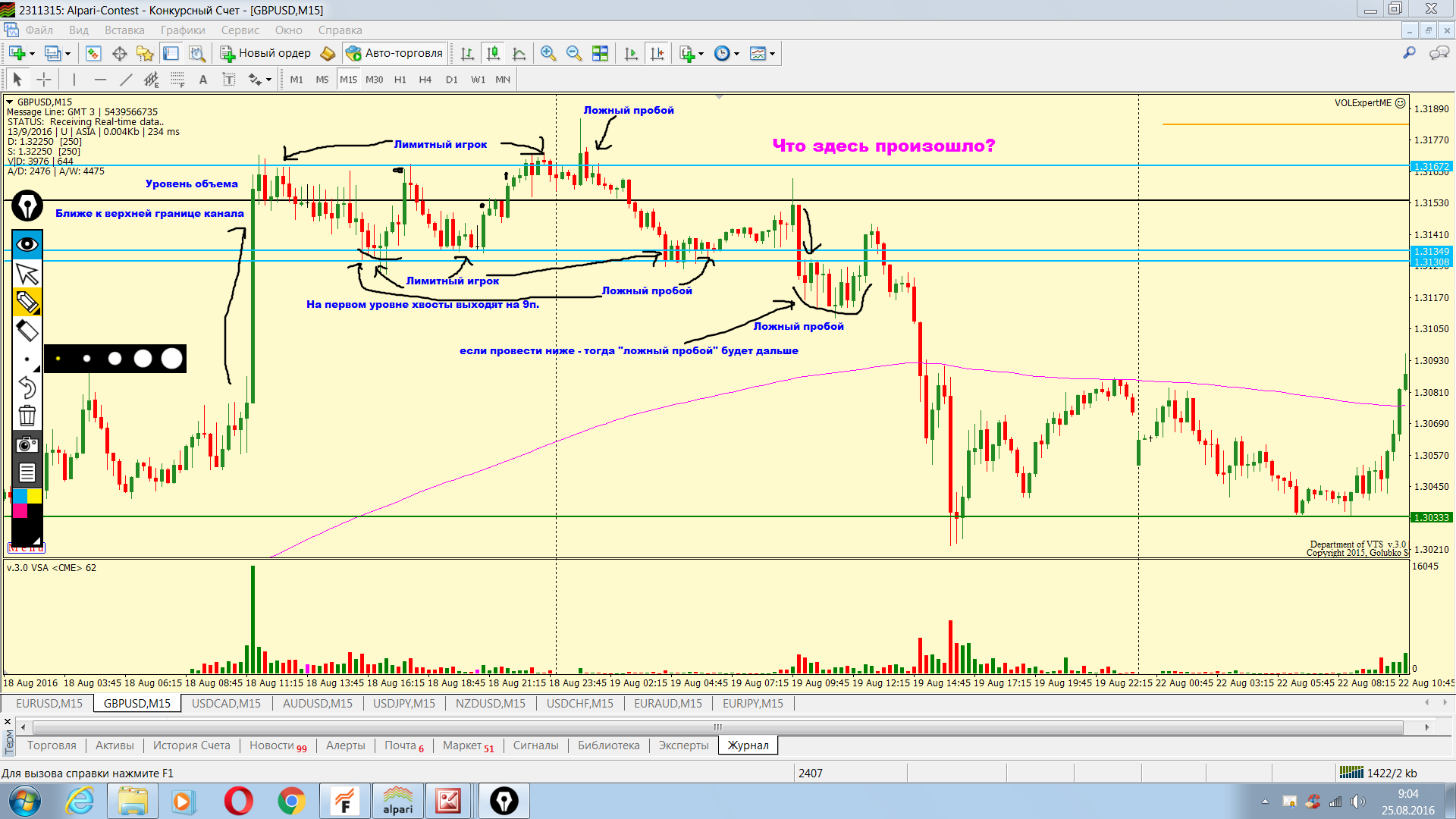Click the trash bin to clear drawings

pos(27,416)
